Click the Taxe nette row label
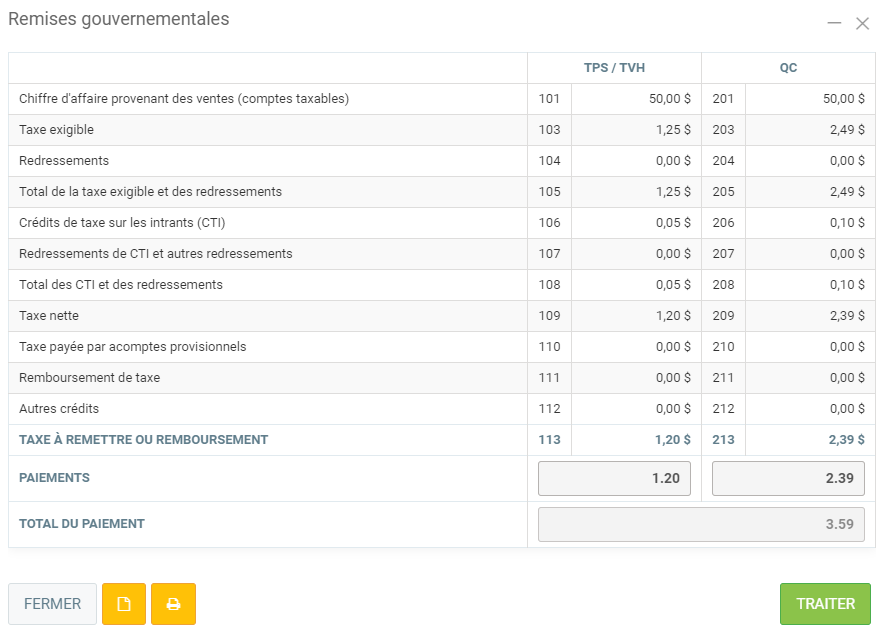The height and width of the screenshot is (631, 885). click(49, 316)
